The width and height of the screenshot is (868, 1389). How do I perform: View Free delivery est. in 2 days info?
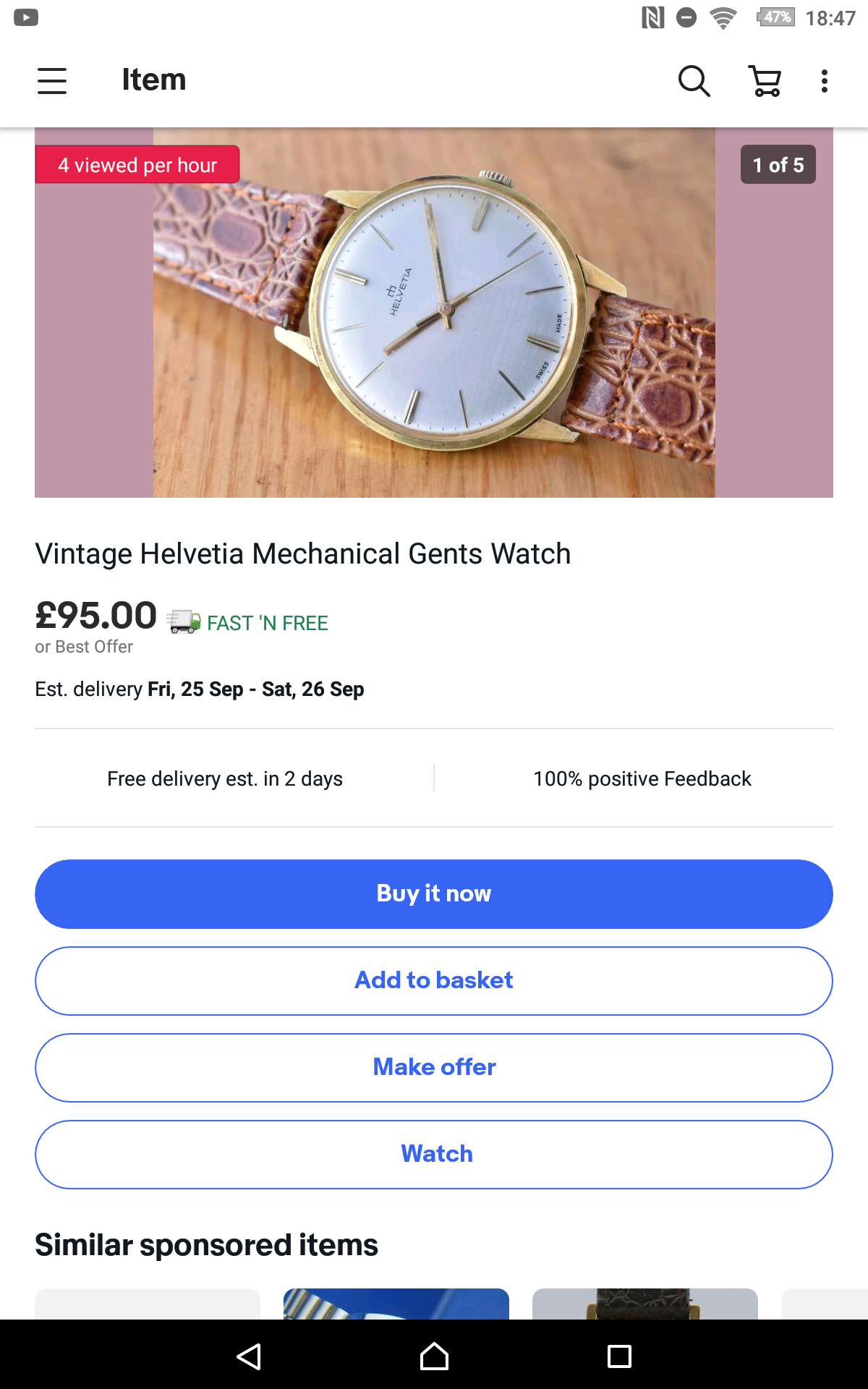click(x=225, y=778)
